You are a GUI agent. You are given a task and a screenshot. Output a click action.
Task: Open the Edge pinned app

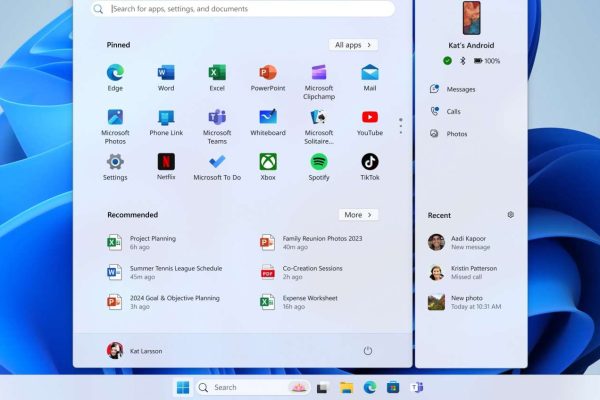[x=115, y=78]
